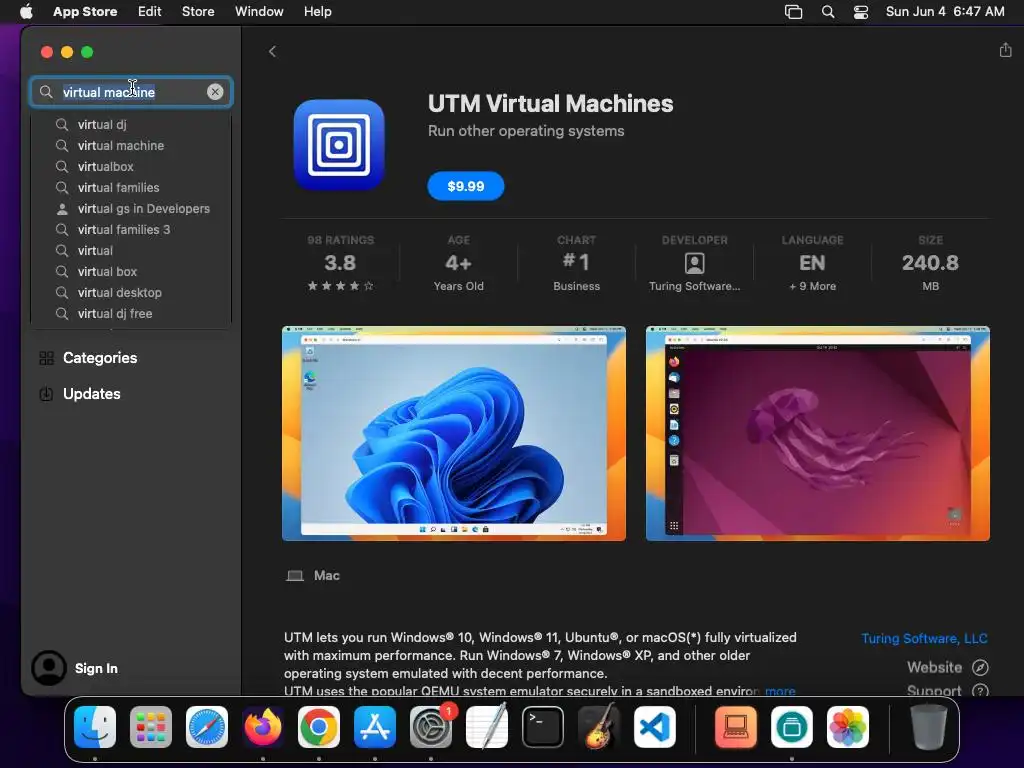This screenshot has width=1024, height=768.
Task: Open the Help menu
Action: [x=317, y=11]
